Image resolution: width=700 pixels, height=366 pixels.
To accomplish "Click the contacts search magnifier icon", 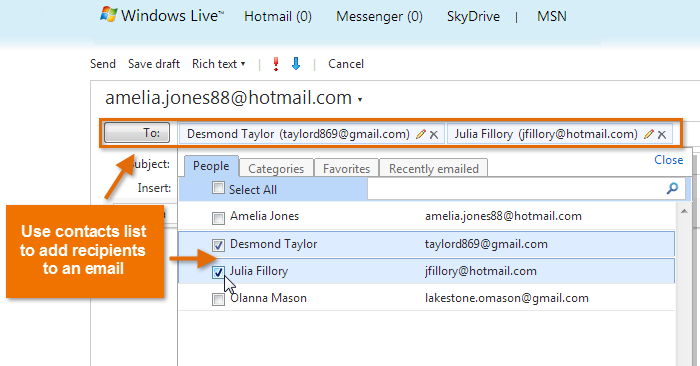I will point(672,188).
